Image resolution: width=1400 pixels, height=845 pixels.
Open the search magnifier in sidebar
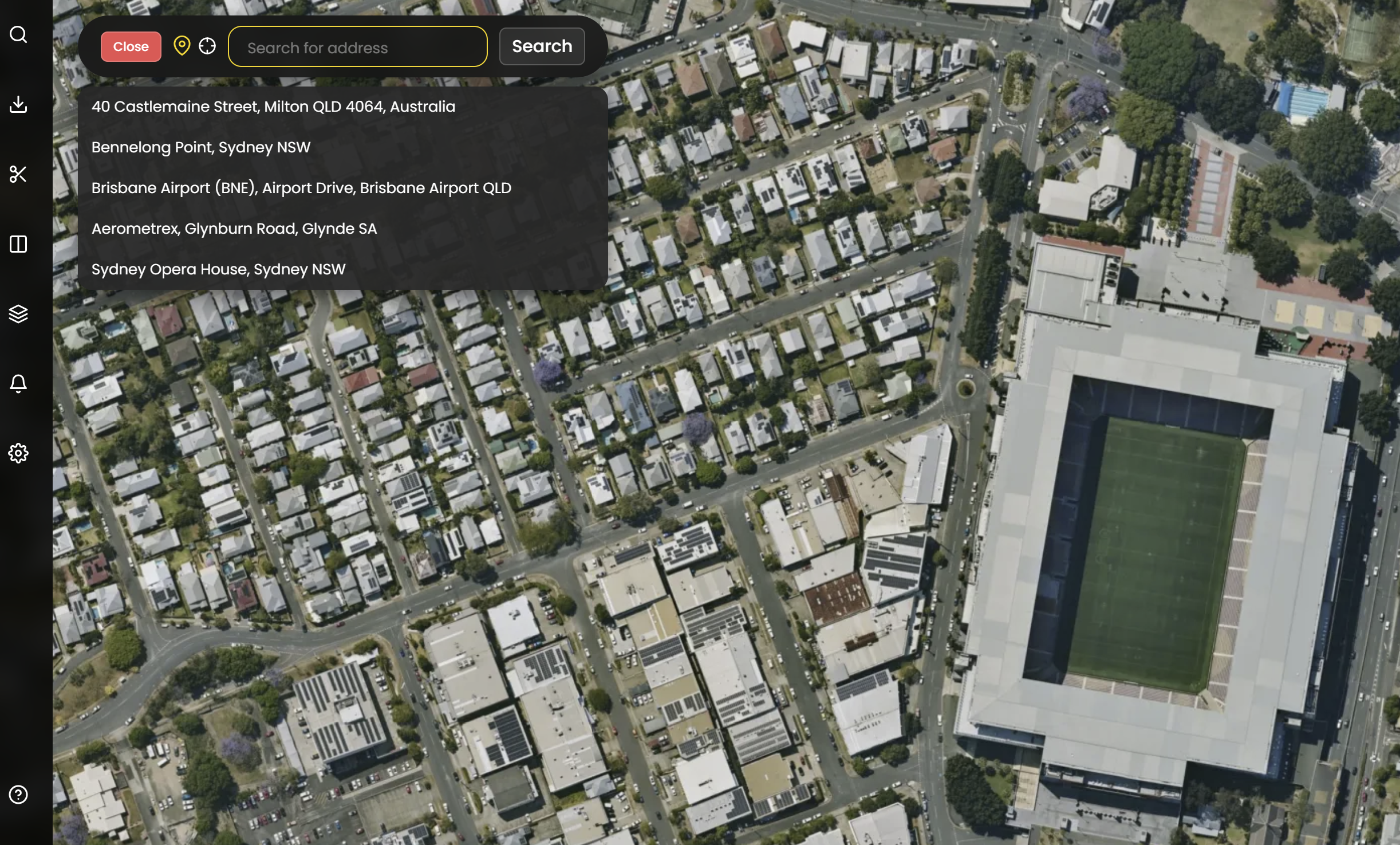coord(18,34)
